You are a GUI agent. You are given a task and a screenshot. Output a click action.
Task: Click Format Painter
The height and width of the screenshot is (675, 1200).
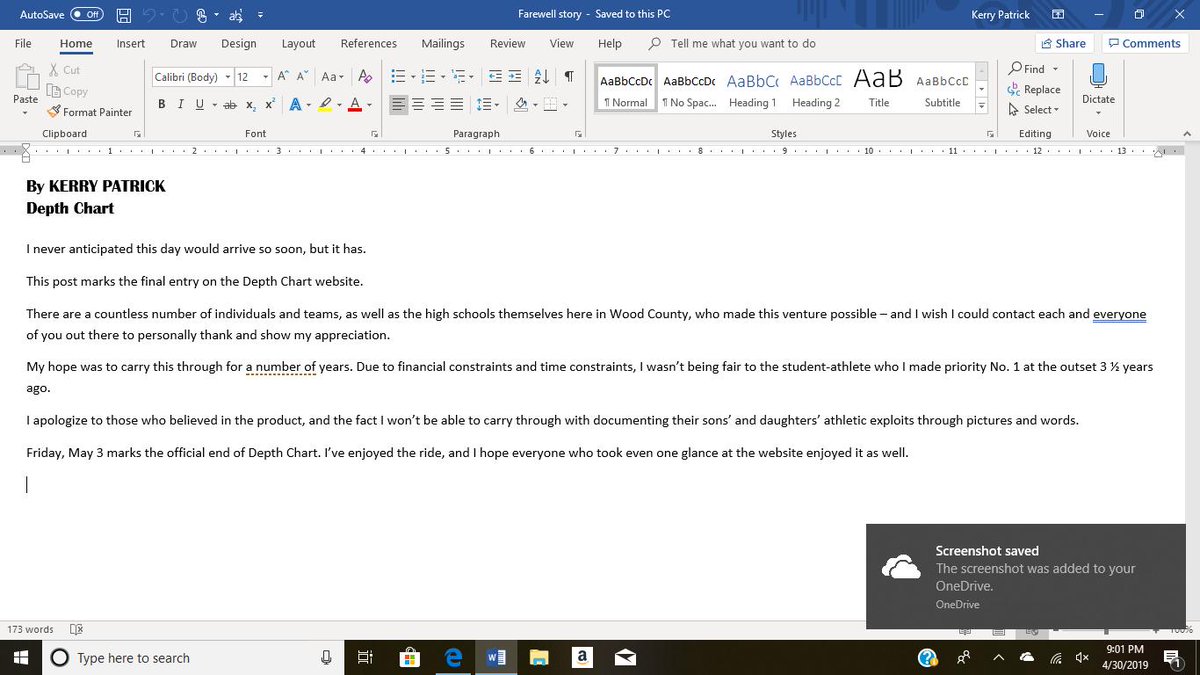coord(90,112)
